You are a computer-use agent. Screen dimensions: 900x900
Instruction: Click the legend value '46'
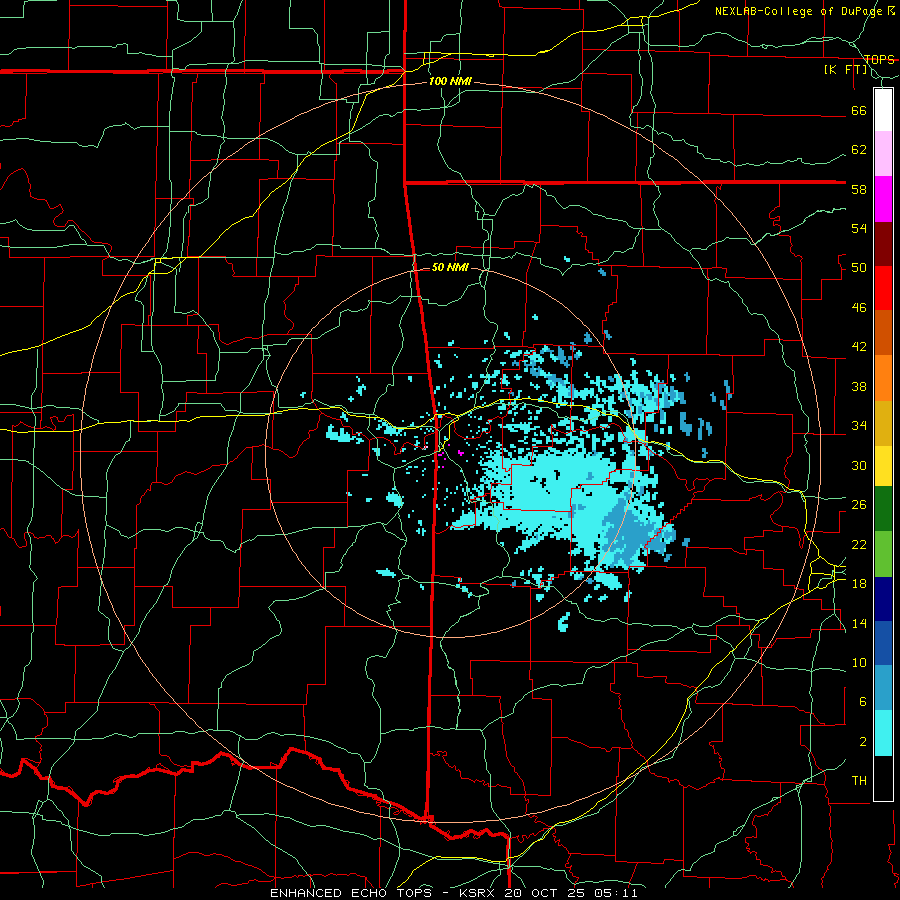(x=859, y=308)
